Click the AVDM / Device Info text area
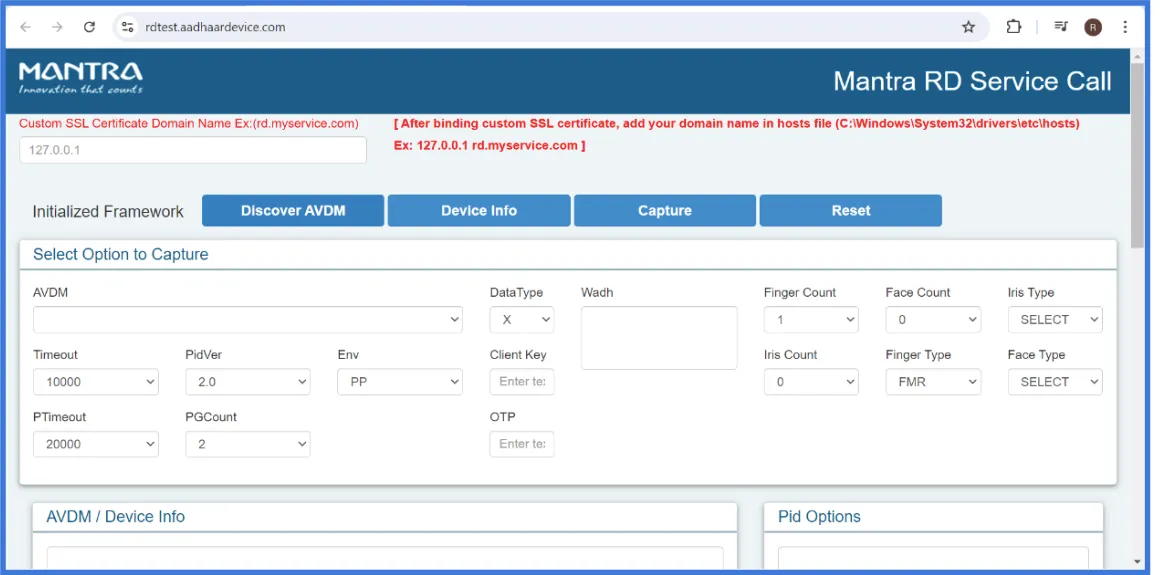Viewport: 1160px width, 575px height. [x=385, y=558]
